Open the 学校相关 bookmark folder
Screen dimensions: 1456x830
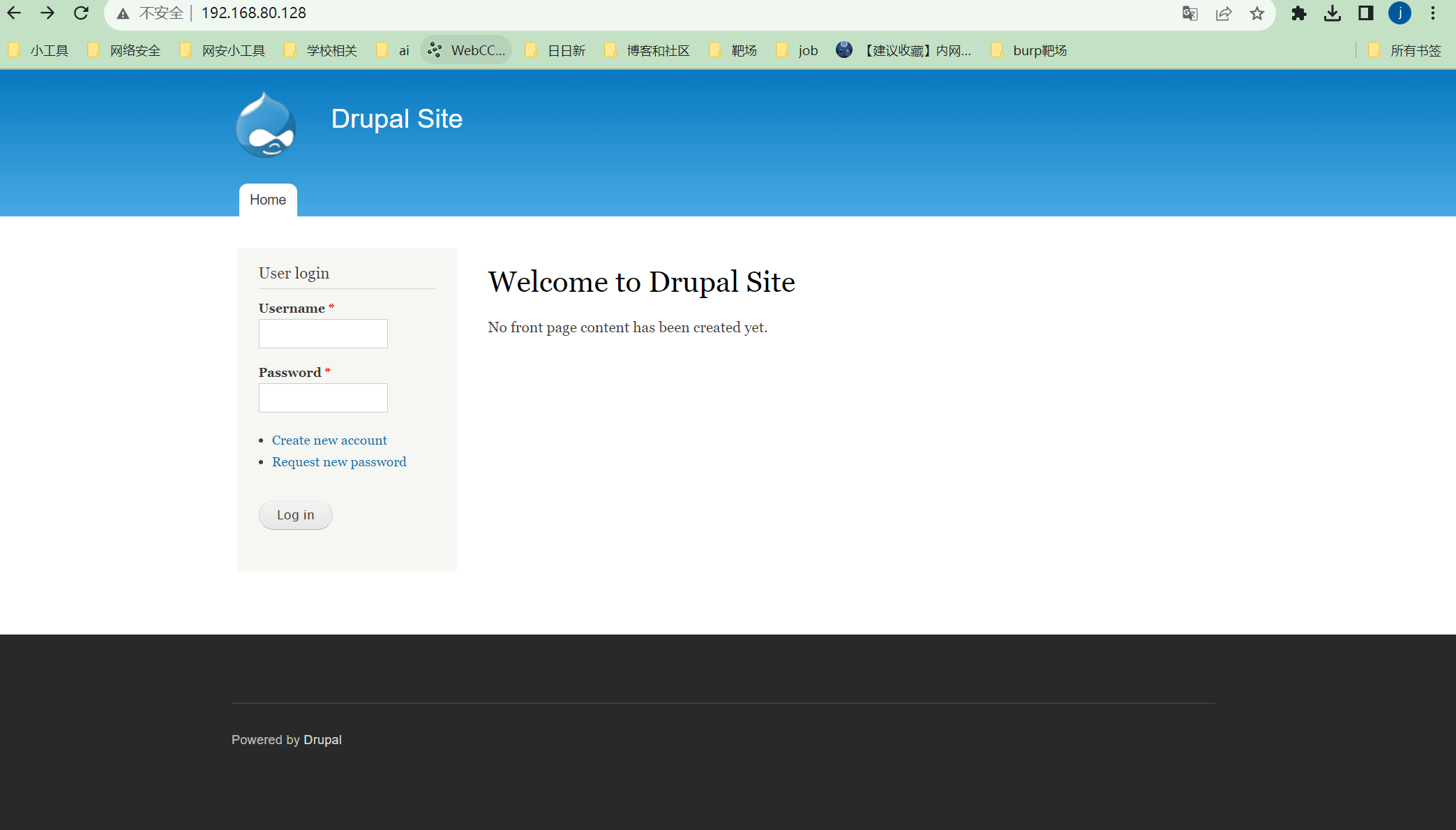pyautogui.click(x=321, y=50)
